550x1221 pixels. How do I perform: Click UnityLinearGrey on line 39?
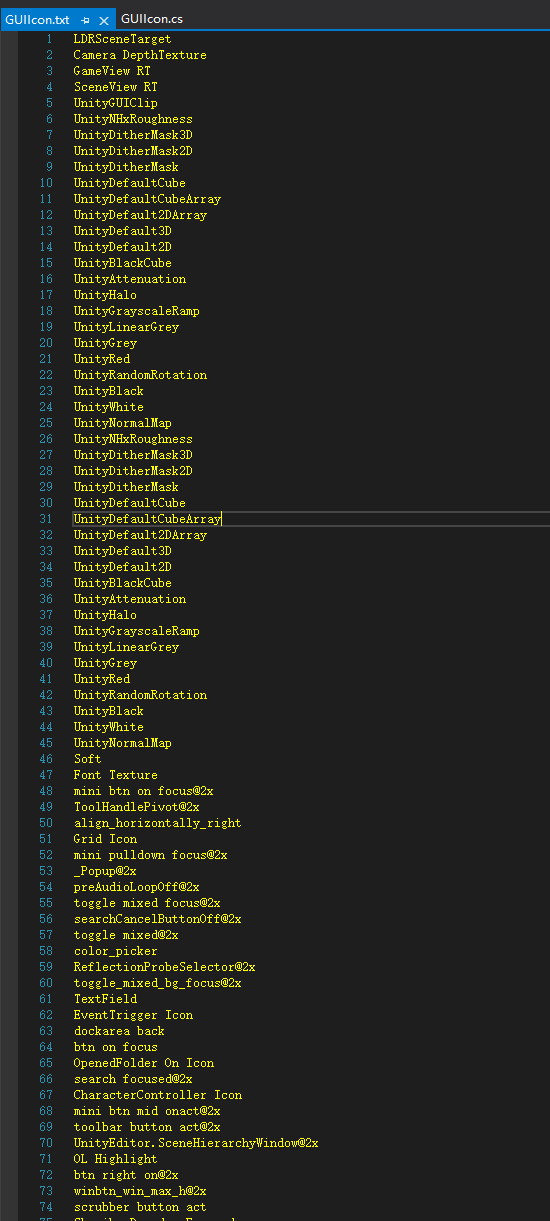[126, 647]
